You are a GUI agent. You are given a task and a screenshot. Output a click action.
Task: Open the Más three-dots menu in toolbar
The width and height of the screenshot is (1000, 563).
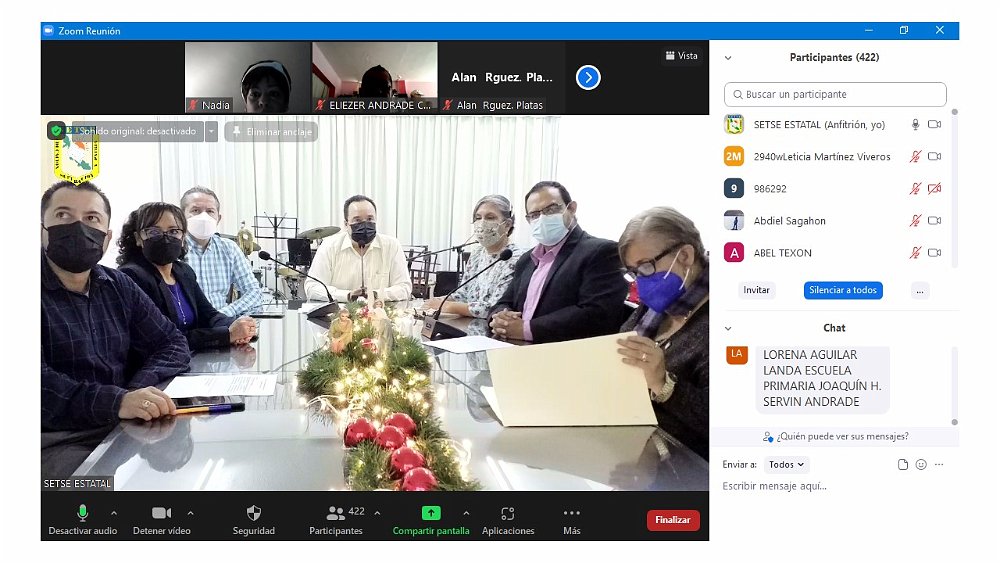pos(571,513)
